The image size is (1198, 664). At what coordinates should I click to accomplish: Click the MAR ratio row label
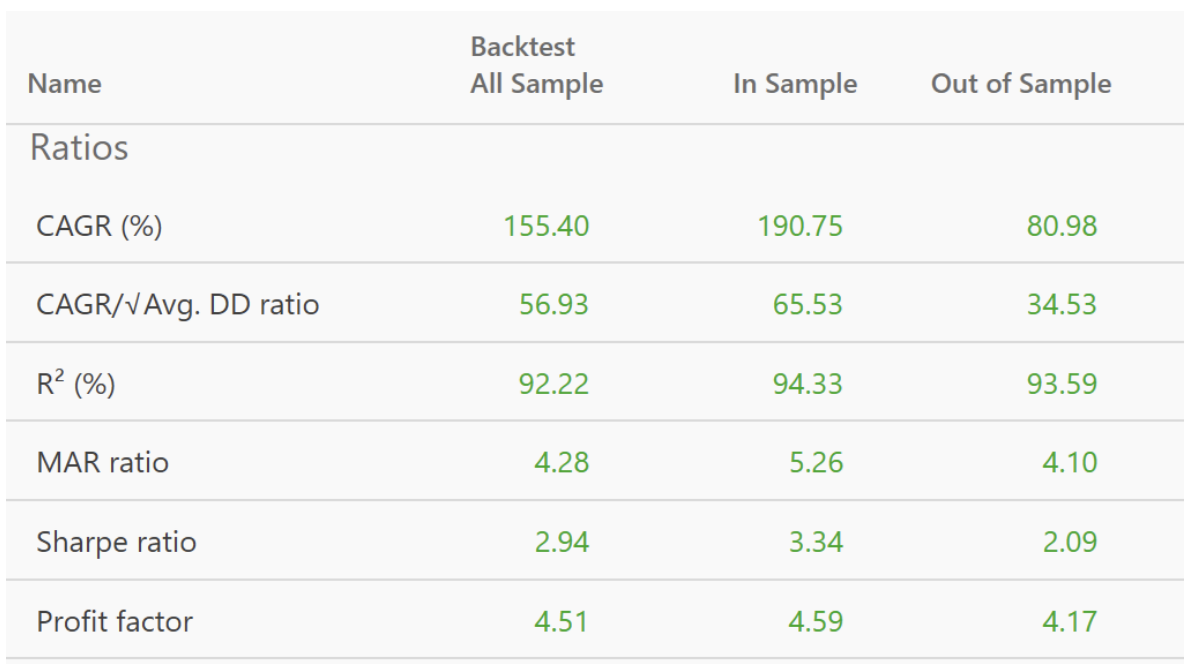tap(102, 463)
